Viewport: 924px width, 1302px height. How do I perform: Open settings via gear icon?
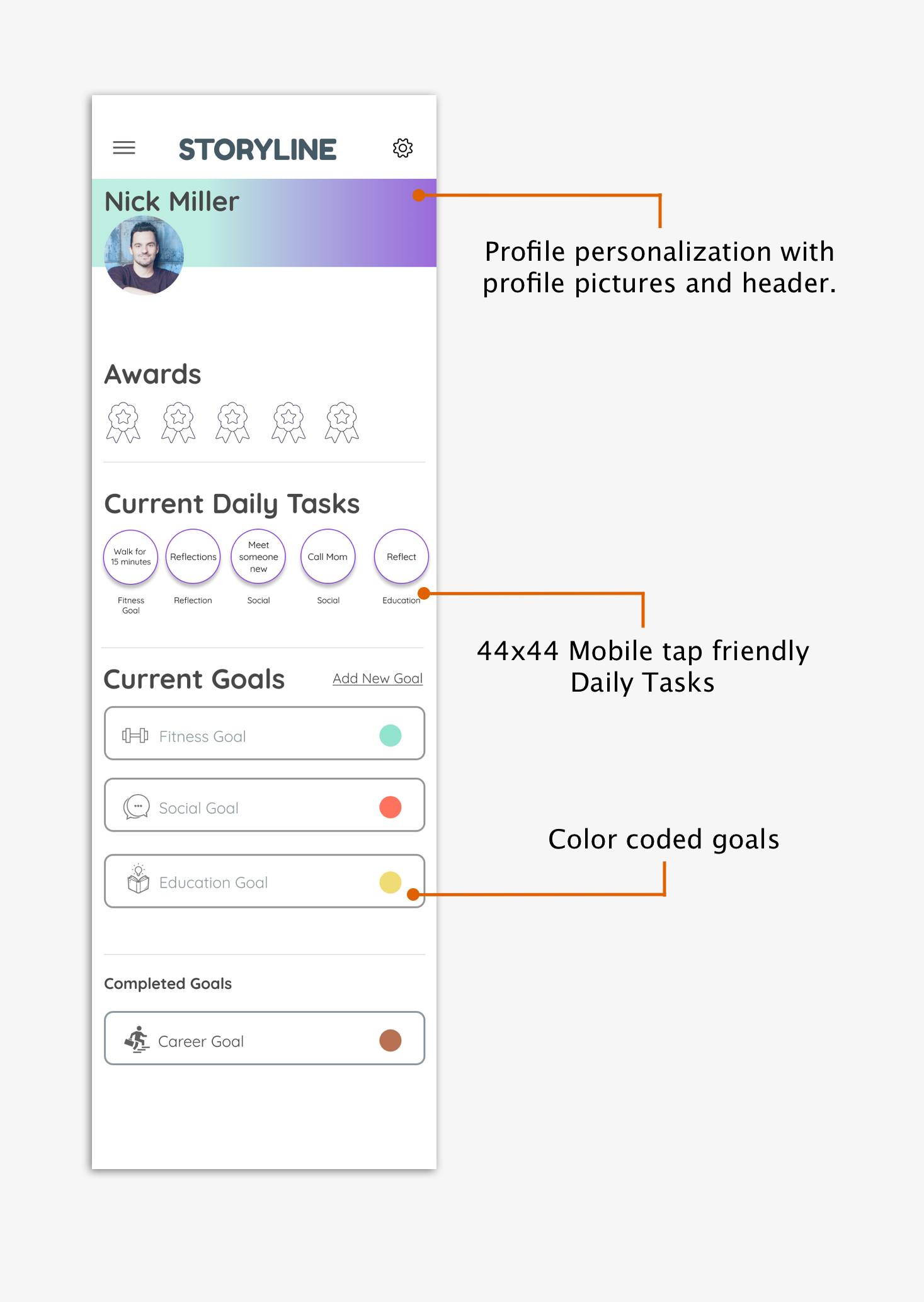402,148
